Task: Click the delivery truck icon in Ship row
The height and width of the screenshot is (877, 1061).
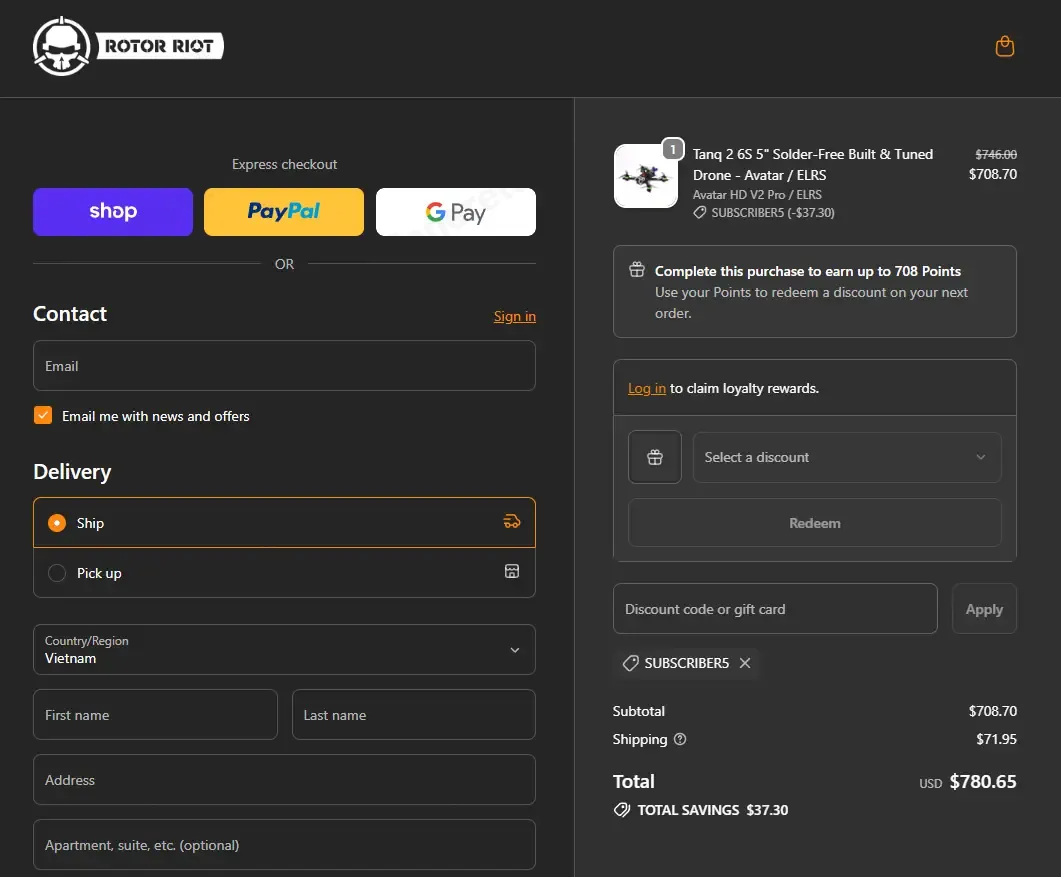Action: click(x=512, y=521)
